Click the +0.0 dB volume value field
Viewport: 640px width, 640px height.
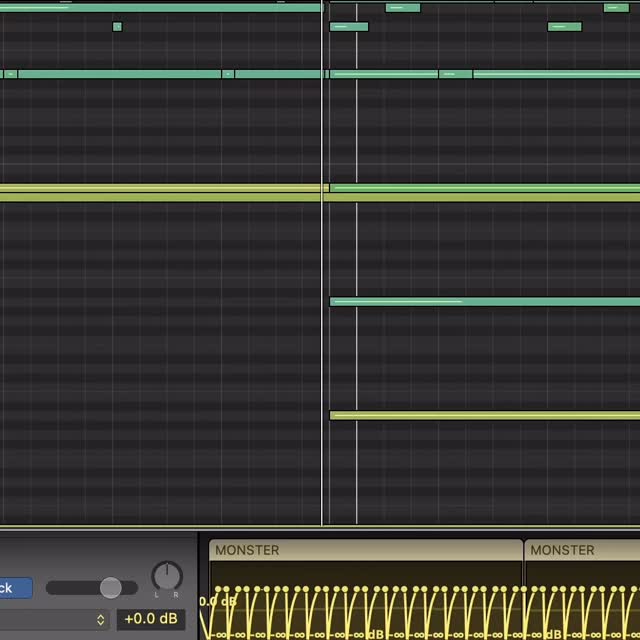pos(151,619)
